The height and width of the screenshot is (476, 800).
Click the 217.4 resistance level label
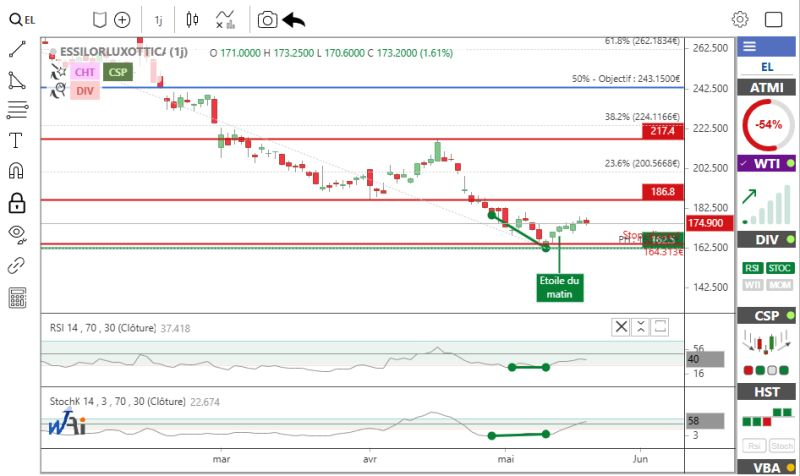point(662,131)
